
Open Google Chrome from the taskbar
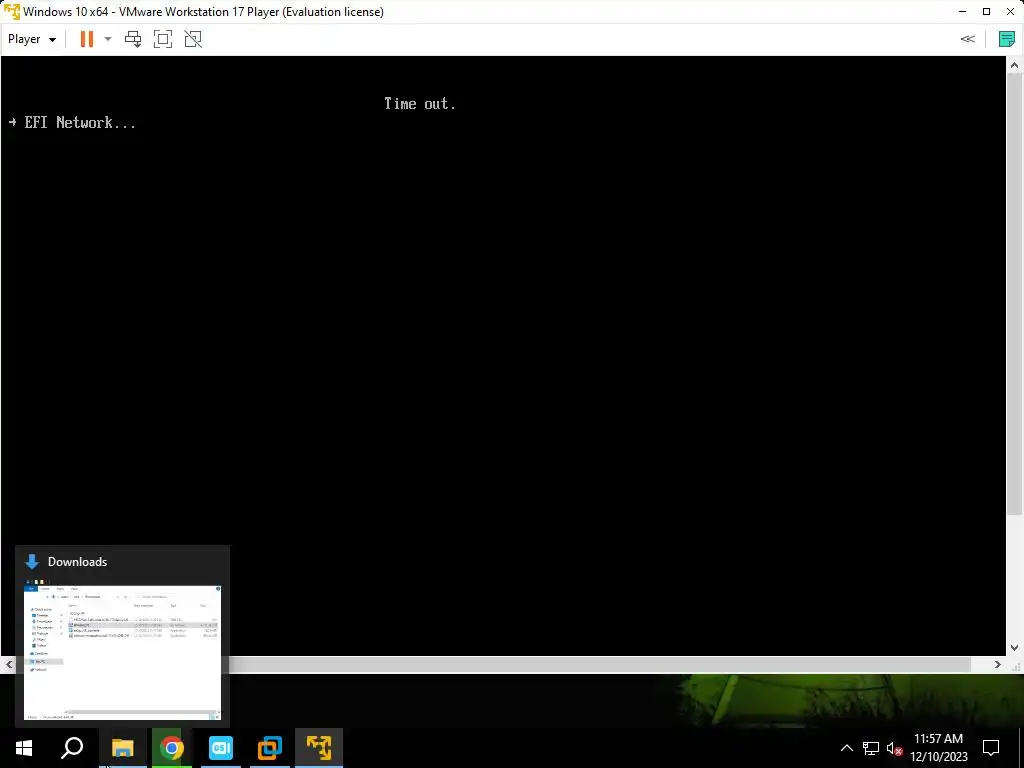pyautogui.click(x=172, y=748)
